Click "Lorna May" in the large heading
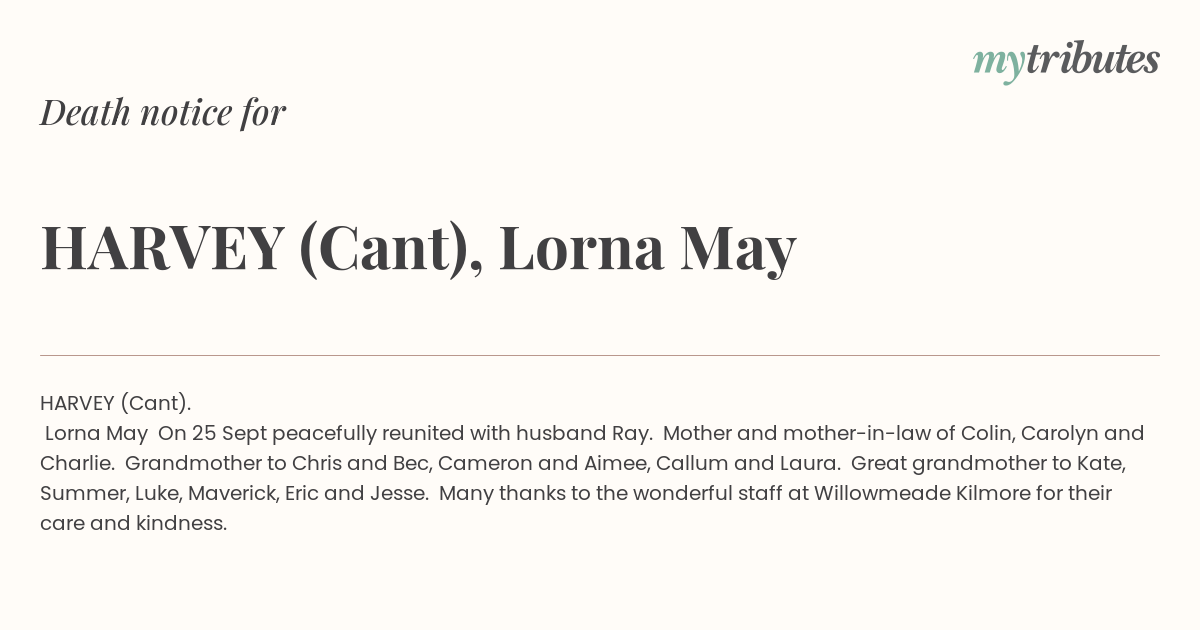Viewport: 1200px width, 630px height. pos(647,248)
